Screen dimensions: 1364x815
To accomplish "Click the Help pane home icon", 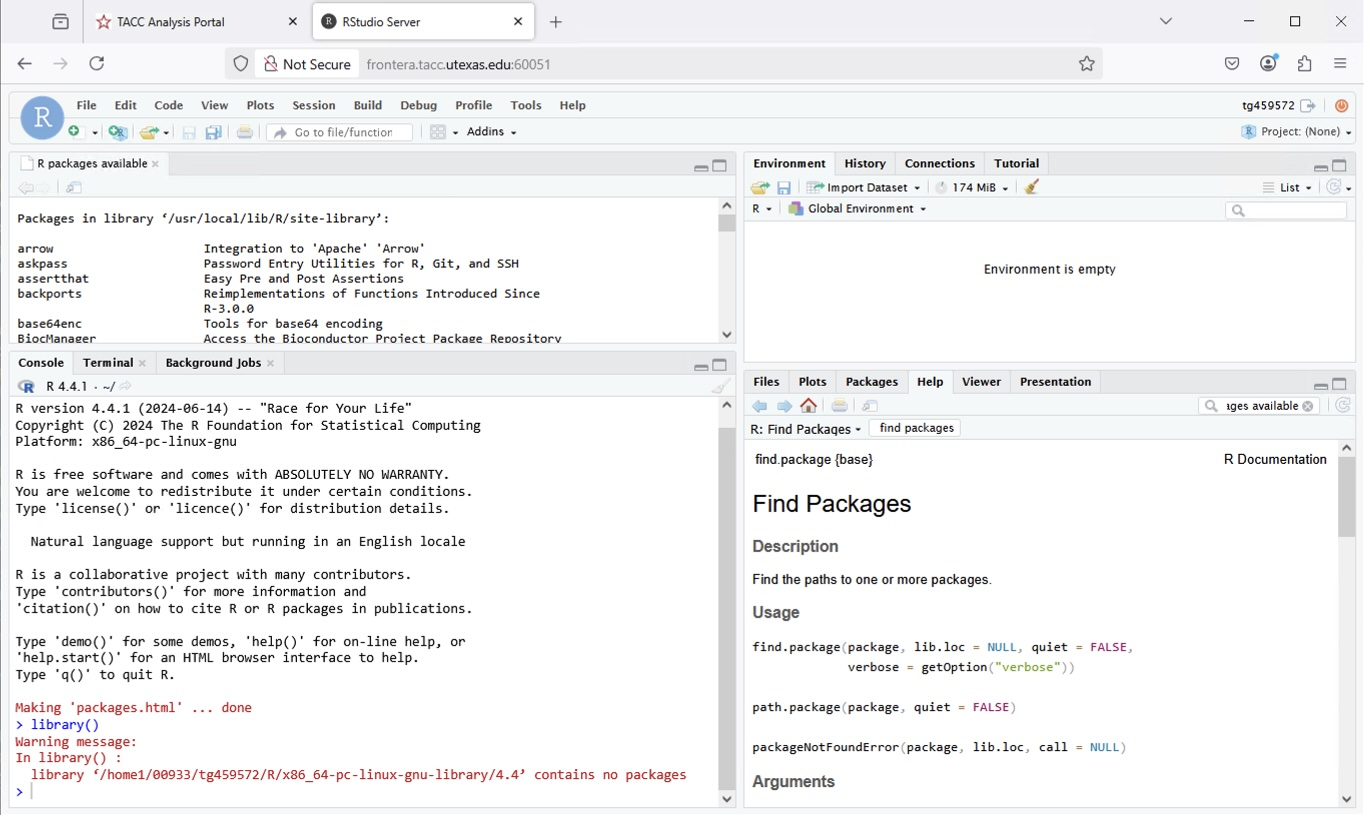I will click(809, 406).
